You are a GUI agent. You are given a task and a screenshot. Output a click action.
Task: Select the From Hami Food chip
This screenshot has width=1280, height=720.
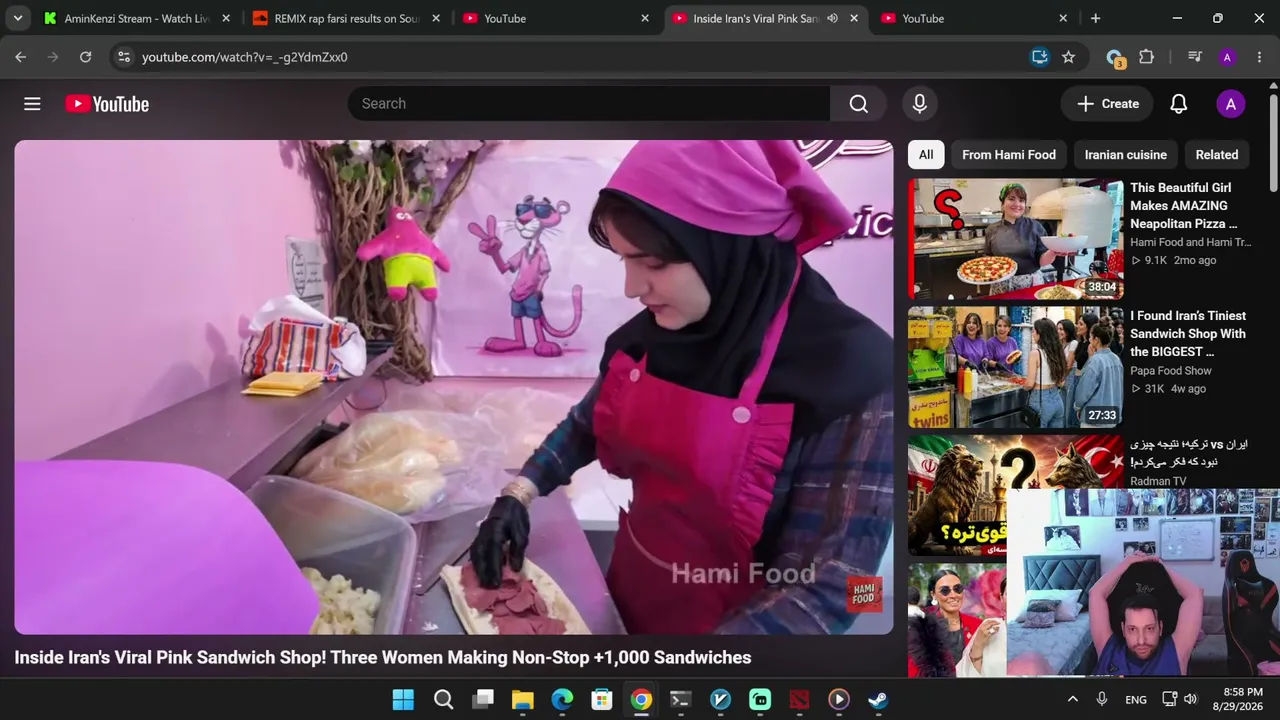[x=1009, y=155]
